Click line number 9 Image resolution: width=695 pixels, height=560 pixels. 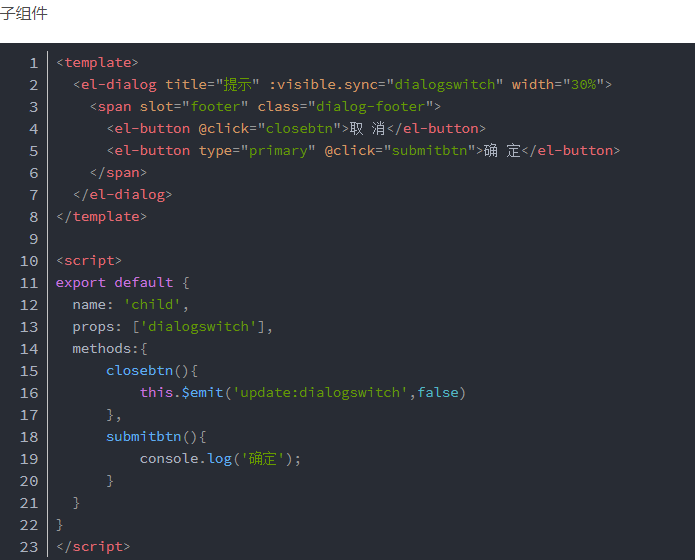(x=34, y=239)
